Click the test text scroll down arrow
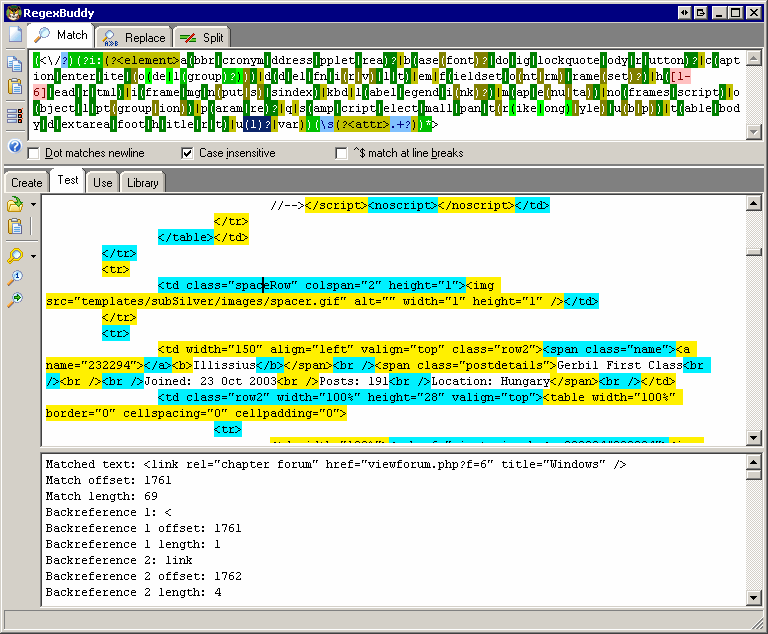The width and height of the screenshot is (768, 634). click(754, 438)
